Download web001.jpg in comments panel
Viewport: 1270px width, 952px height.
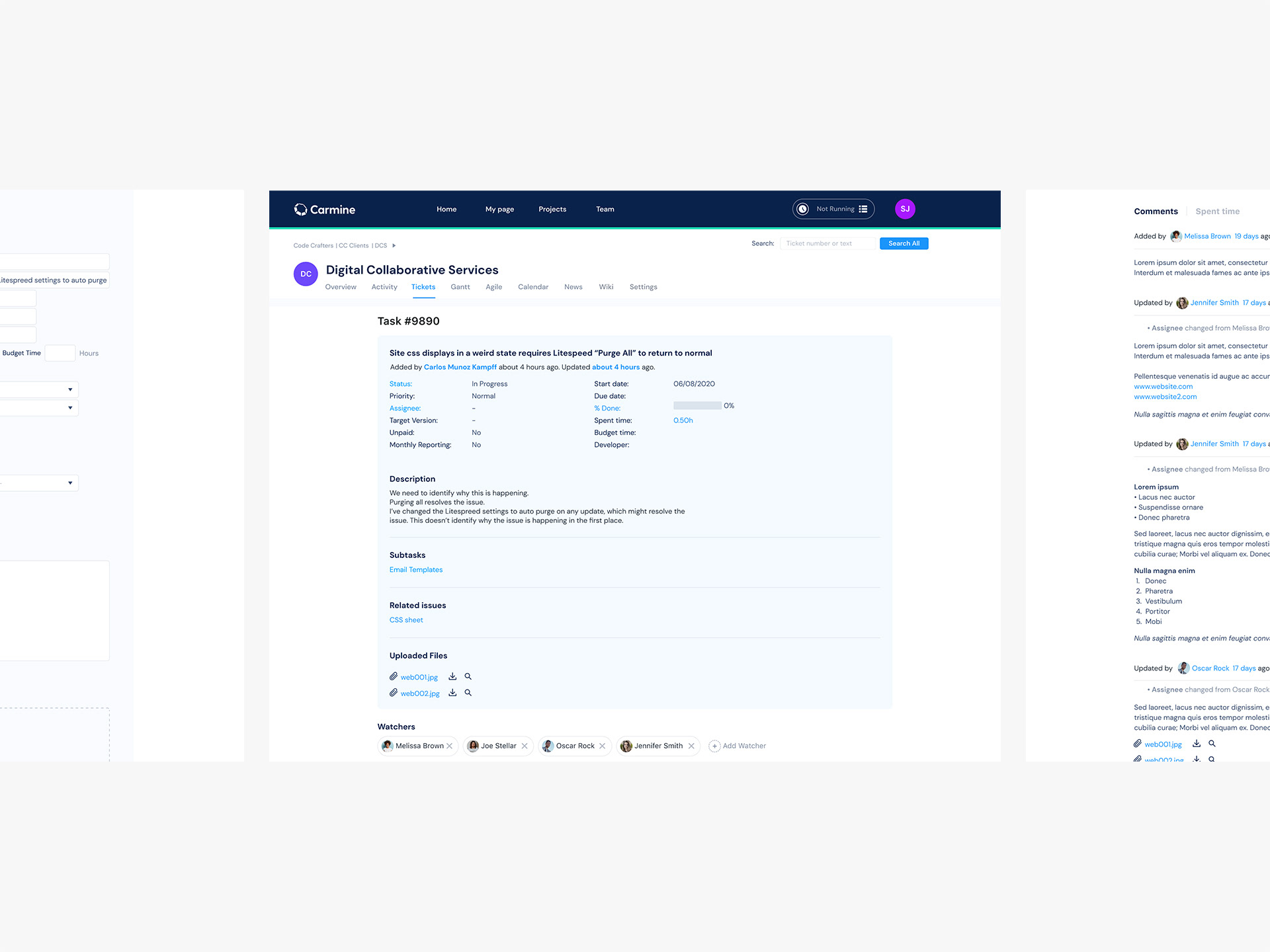(1197, 744)
